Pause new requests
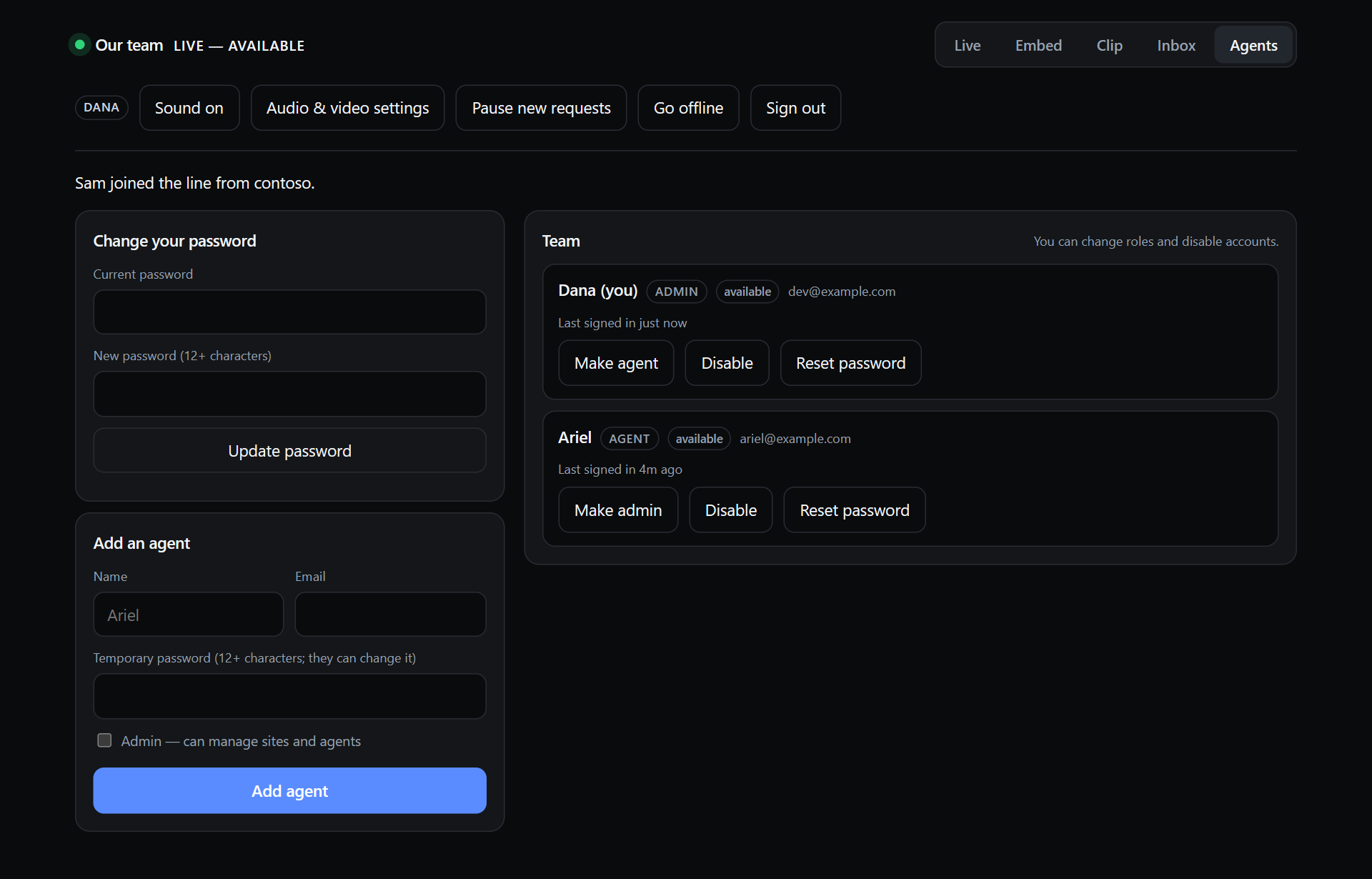The height and width of the screenshot is (879, 1372). coord(541,108)
